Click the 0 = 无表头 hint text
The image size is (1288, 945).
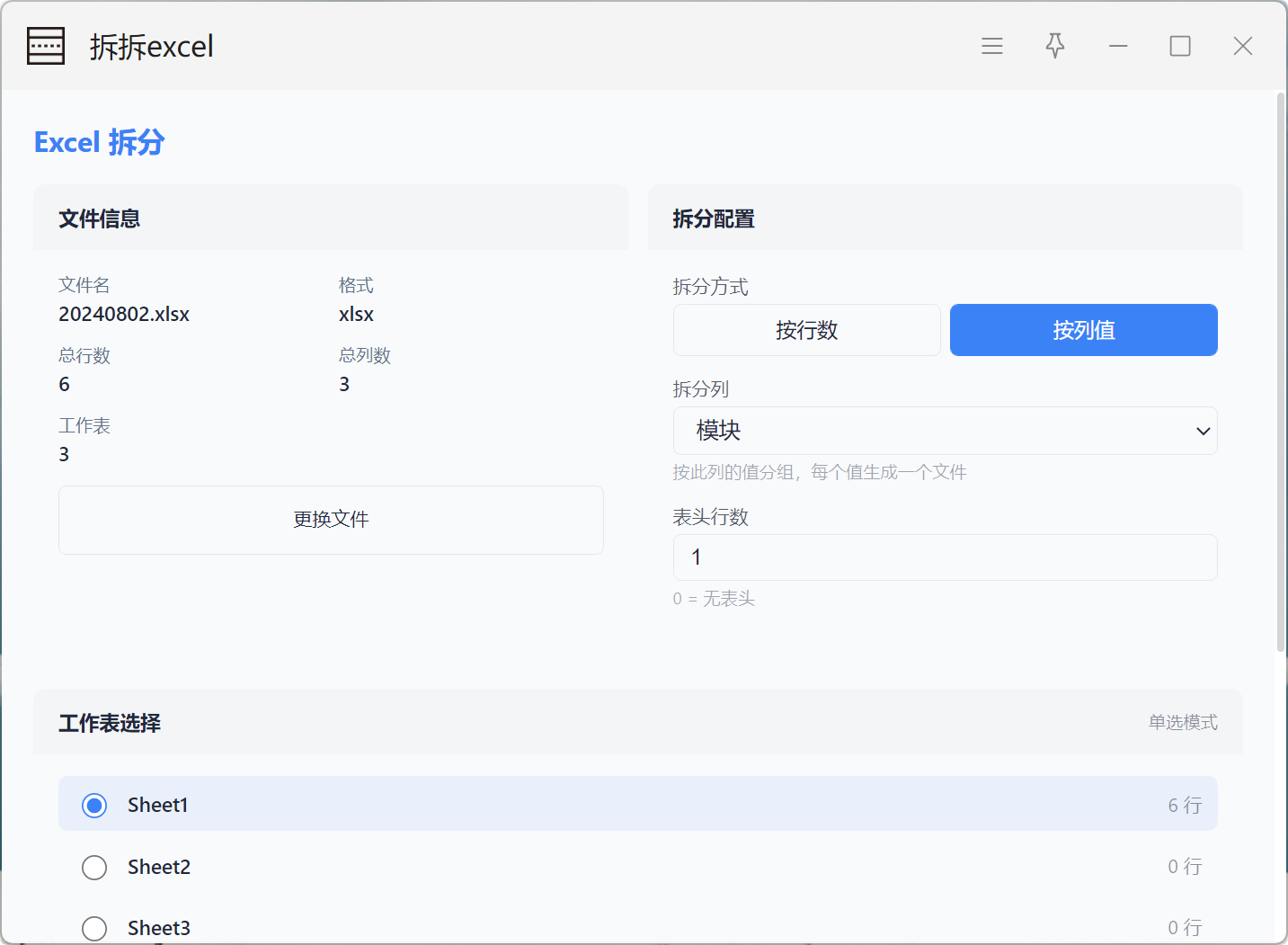(714, 599)
